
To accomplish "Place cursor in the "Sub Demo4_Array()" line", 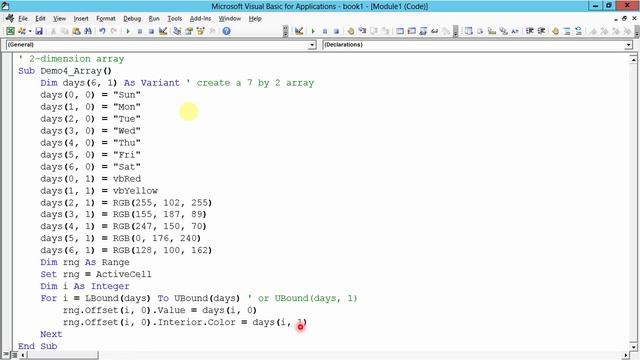I will 64,71.
